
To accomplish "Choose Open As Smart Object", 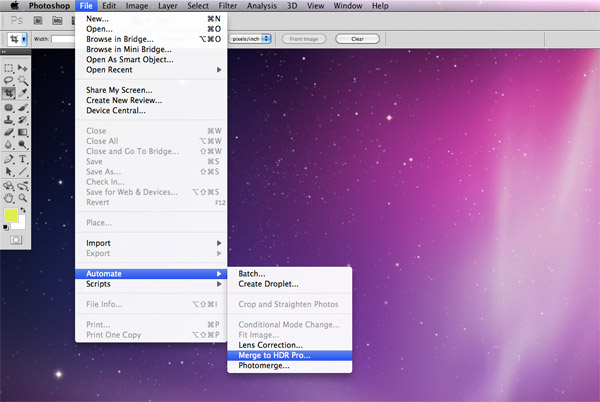I will coord(151,60).
